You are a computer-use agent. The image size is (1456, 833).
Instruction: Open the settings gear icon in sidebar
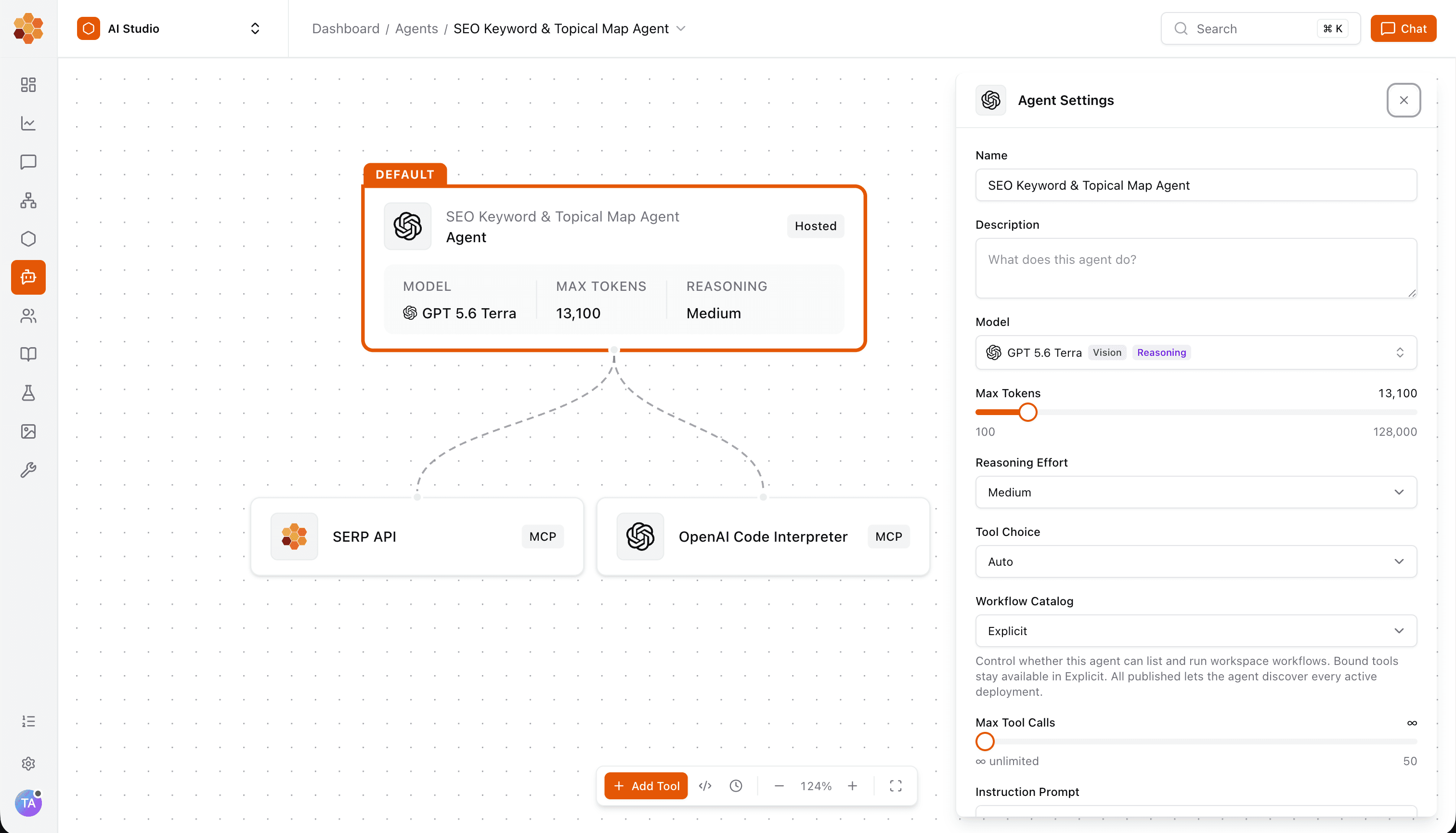(x=28, y=764)
